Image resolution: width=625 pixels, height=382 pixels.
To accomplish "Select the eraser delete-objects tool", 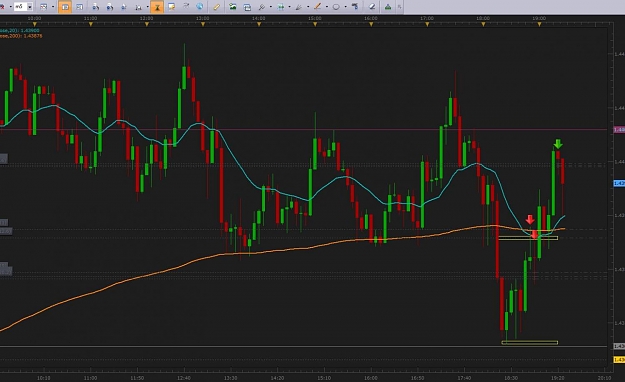I will click(371, 7).
